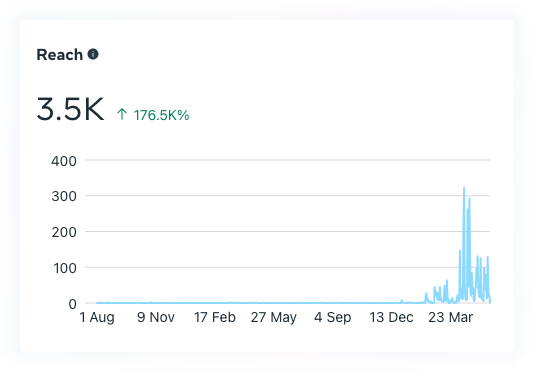This screenshot has width=554, height=392.
Task: Click the 1 Aug date label
Action: click(x=97, y=317)
